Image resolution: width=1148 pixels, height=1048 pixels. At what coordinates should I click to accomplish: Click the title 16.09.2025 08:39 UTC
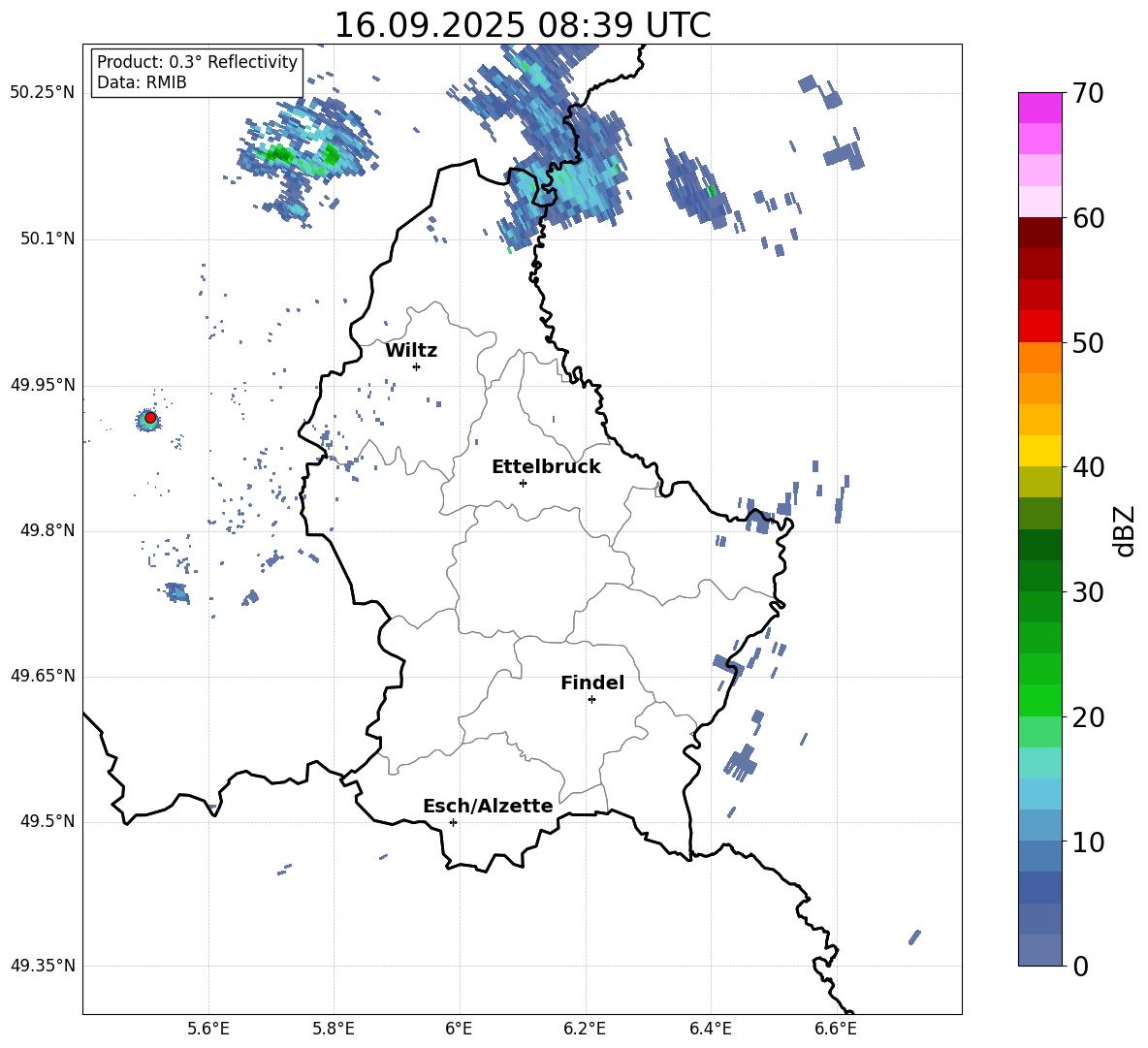click(x=523, y=25)
